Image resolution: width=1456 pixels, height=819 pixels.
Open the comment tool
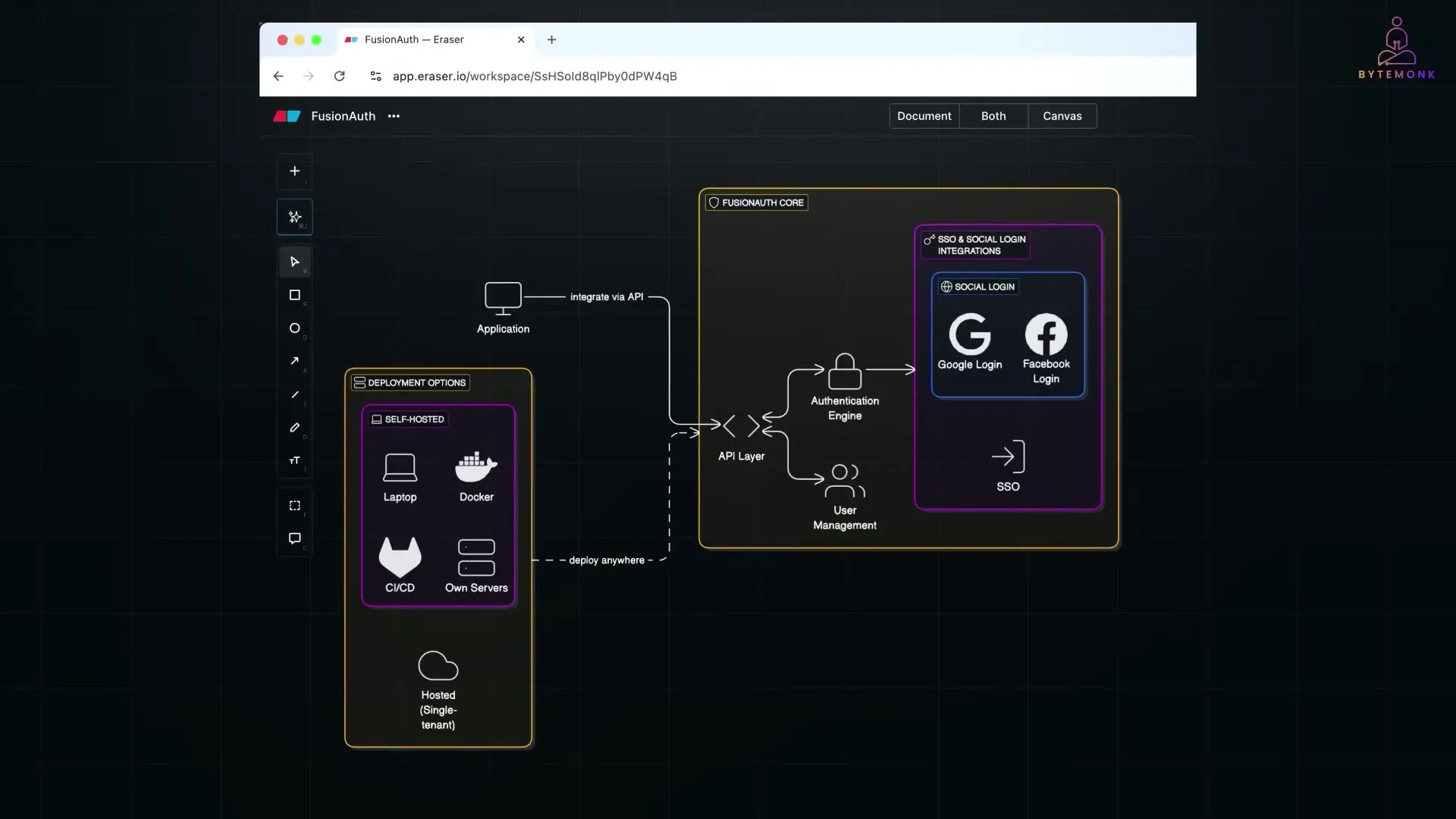click(x=295, y=538)
